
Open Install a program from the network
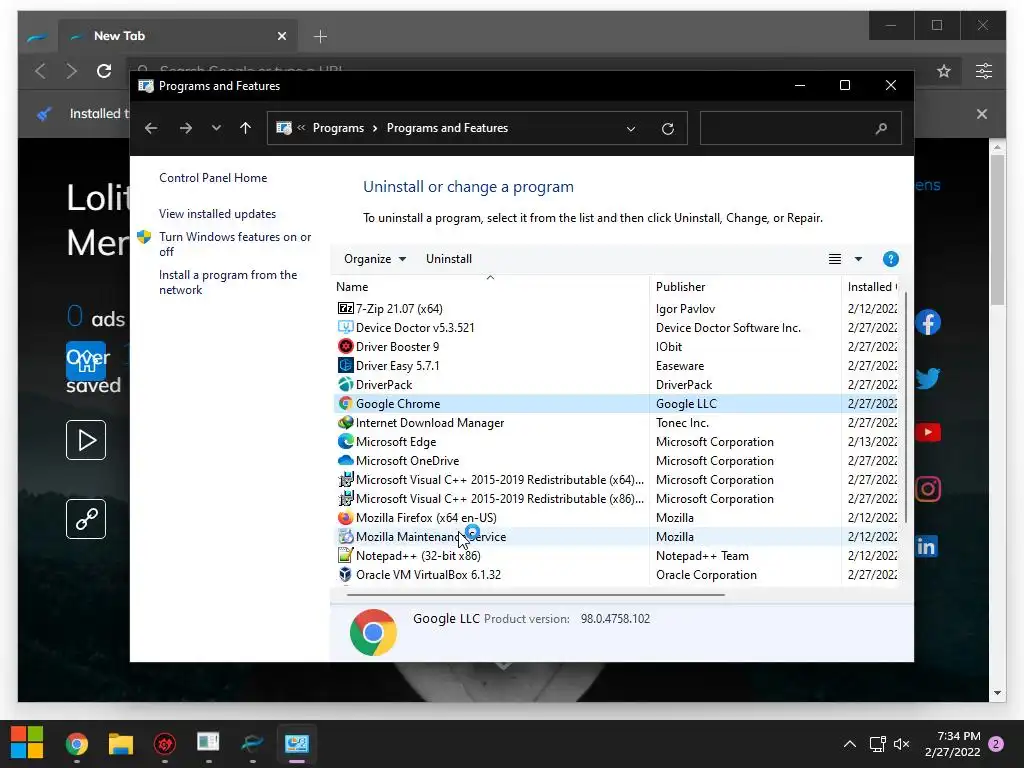coord(228,282)
